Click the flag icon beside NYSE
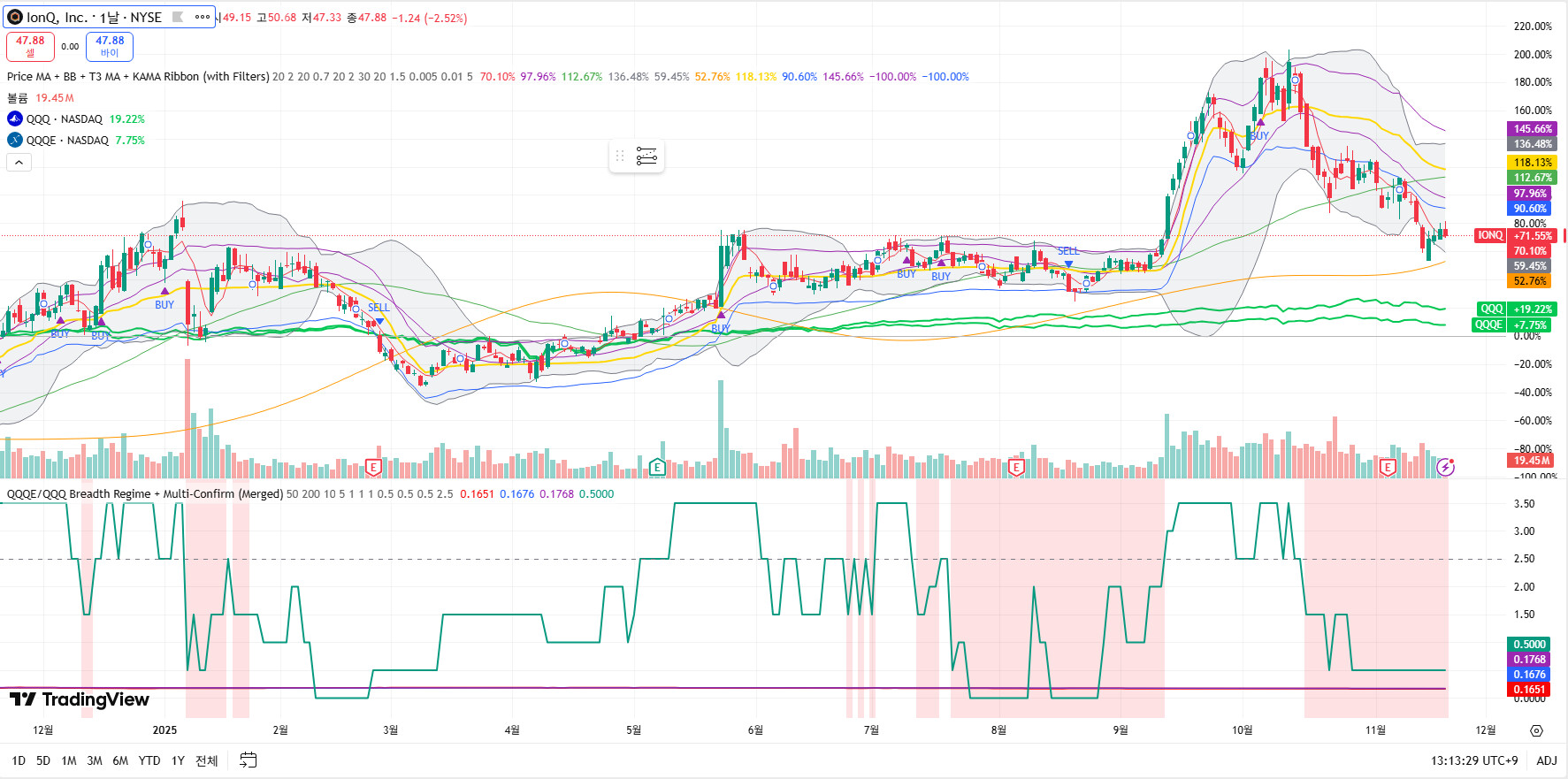The image size is (1568, 779). click(178, 18)
